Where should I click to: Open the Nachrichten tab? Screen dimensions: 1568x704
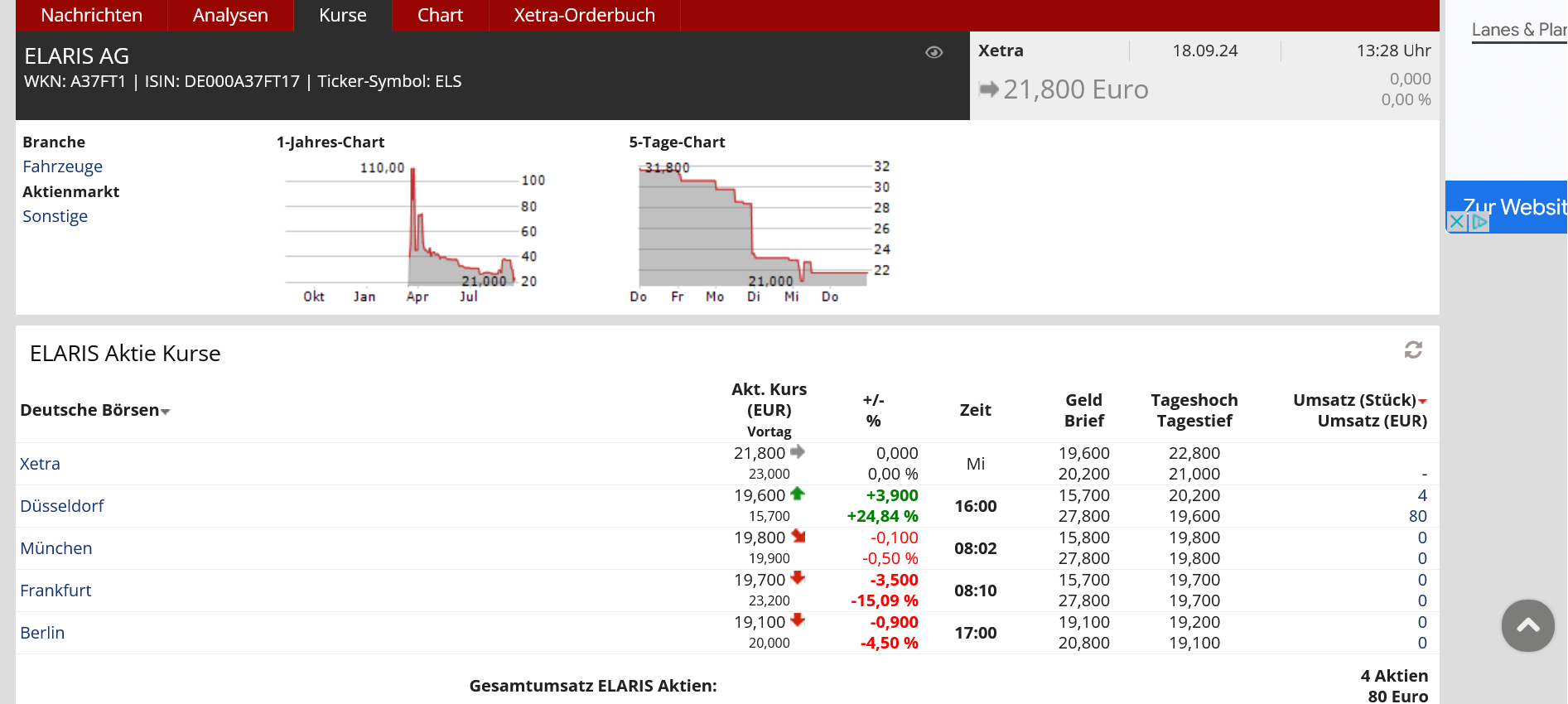click(x=91, y=16)
